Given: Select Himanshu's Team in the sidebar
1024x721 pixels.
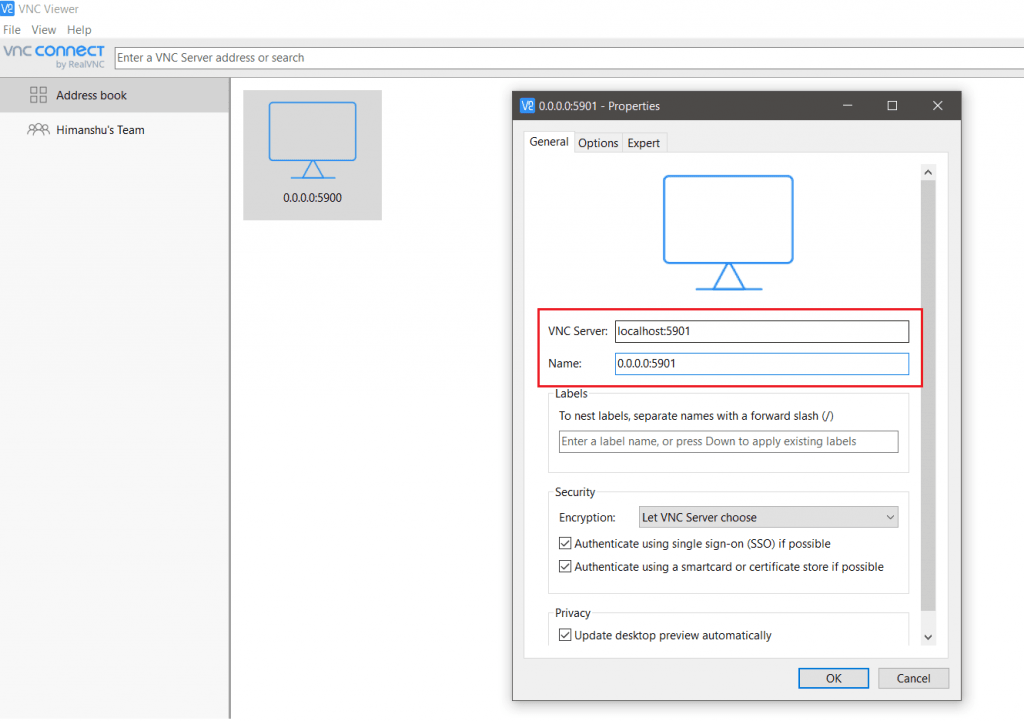Looking at the screenshot, I should tap(114, 129).
